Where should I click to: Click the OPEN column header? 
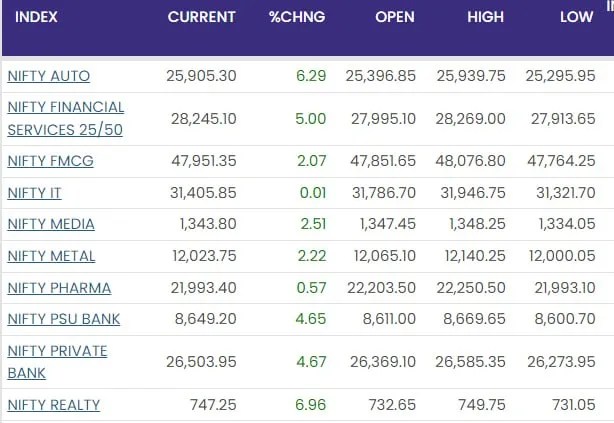coord(394,17)
